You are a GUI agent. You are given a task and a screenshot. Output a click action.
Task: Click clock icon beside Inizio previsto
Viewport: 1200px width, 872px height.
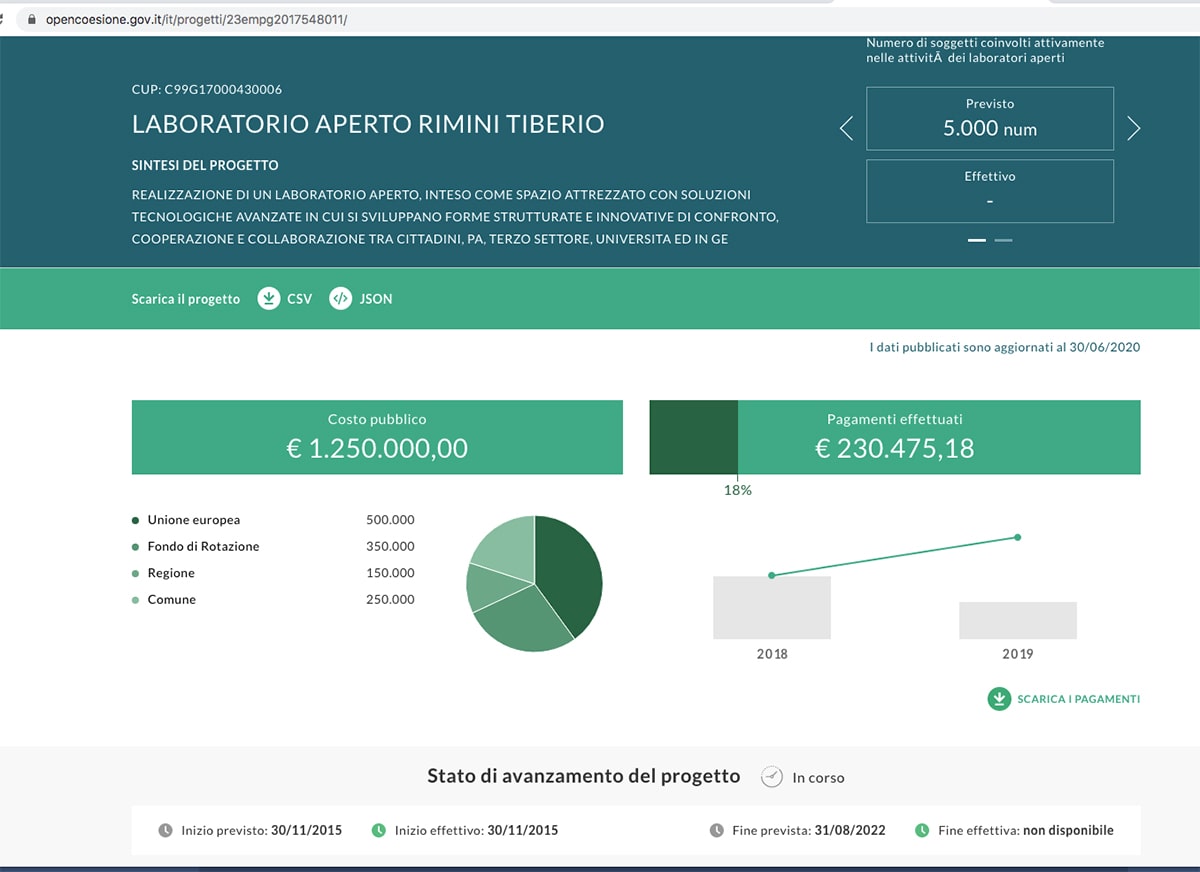pyautogui.click(x=165, y=830)
